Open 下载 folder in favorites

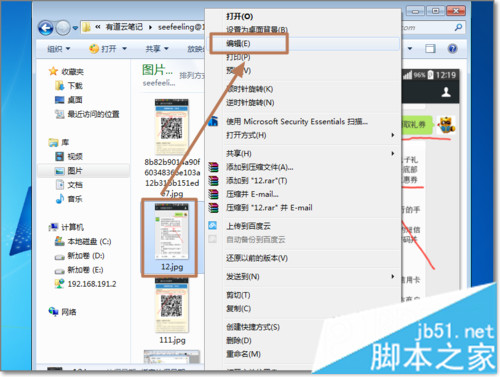coord(69,86)
